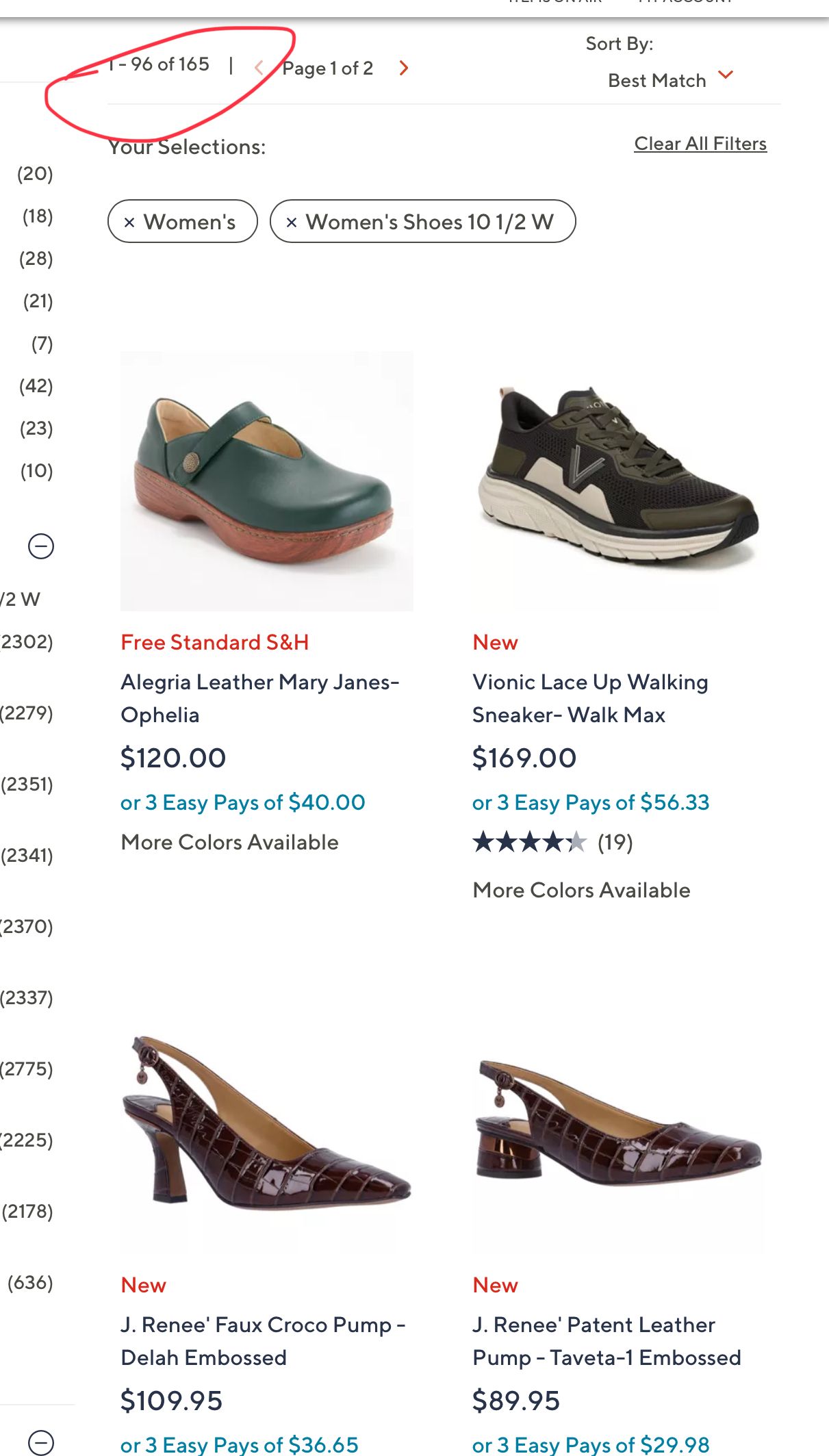The image size is (829, 1456).
Task: Open J. Renee' Patent Leather Pump title
Action: click(x=606, y=1341)
